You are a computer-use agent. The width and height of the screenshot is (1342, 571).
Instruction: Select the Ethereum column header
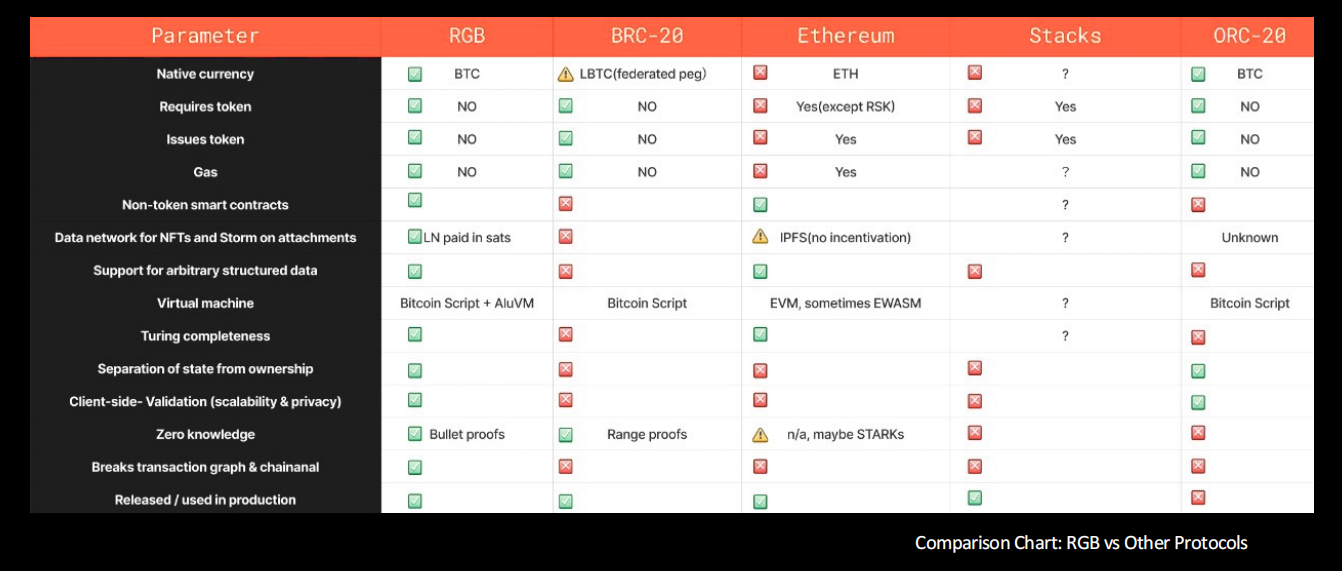(x=845, y=36)
